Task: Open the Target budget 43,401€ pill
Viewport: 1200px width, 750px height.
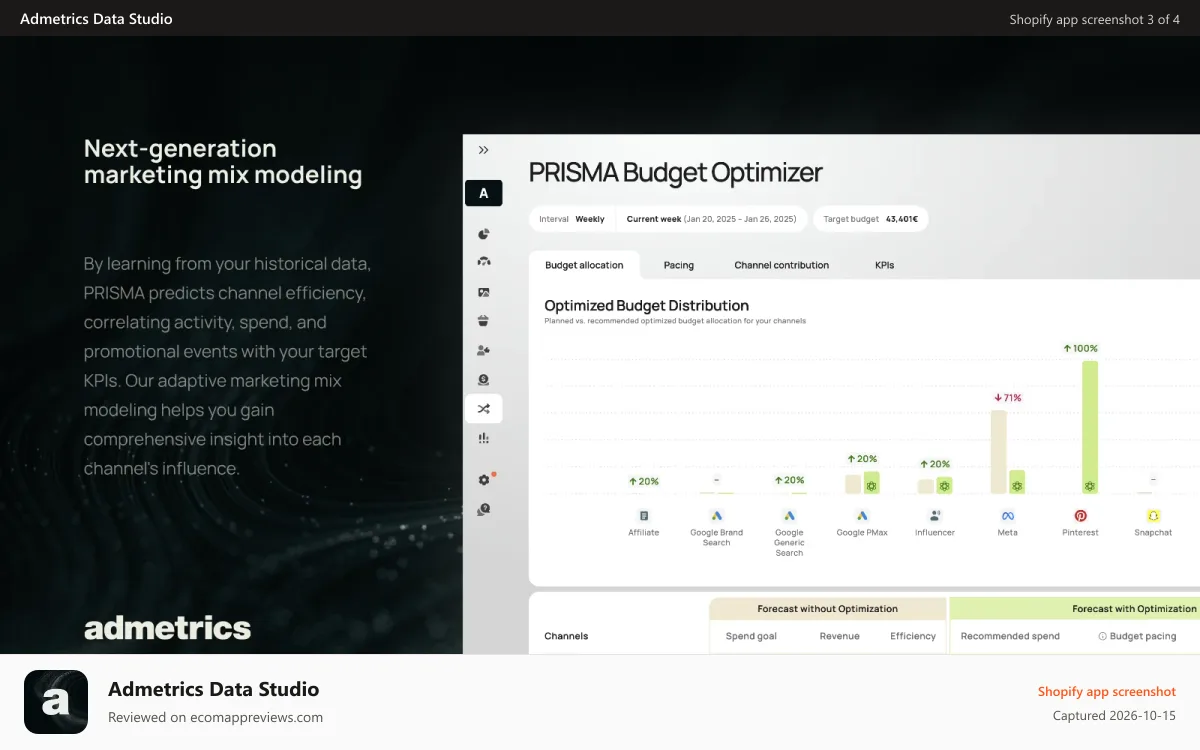Action: point(870,219)
